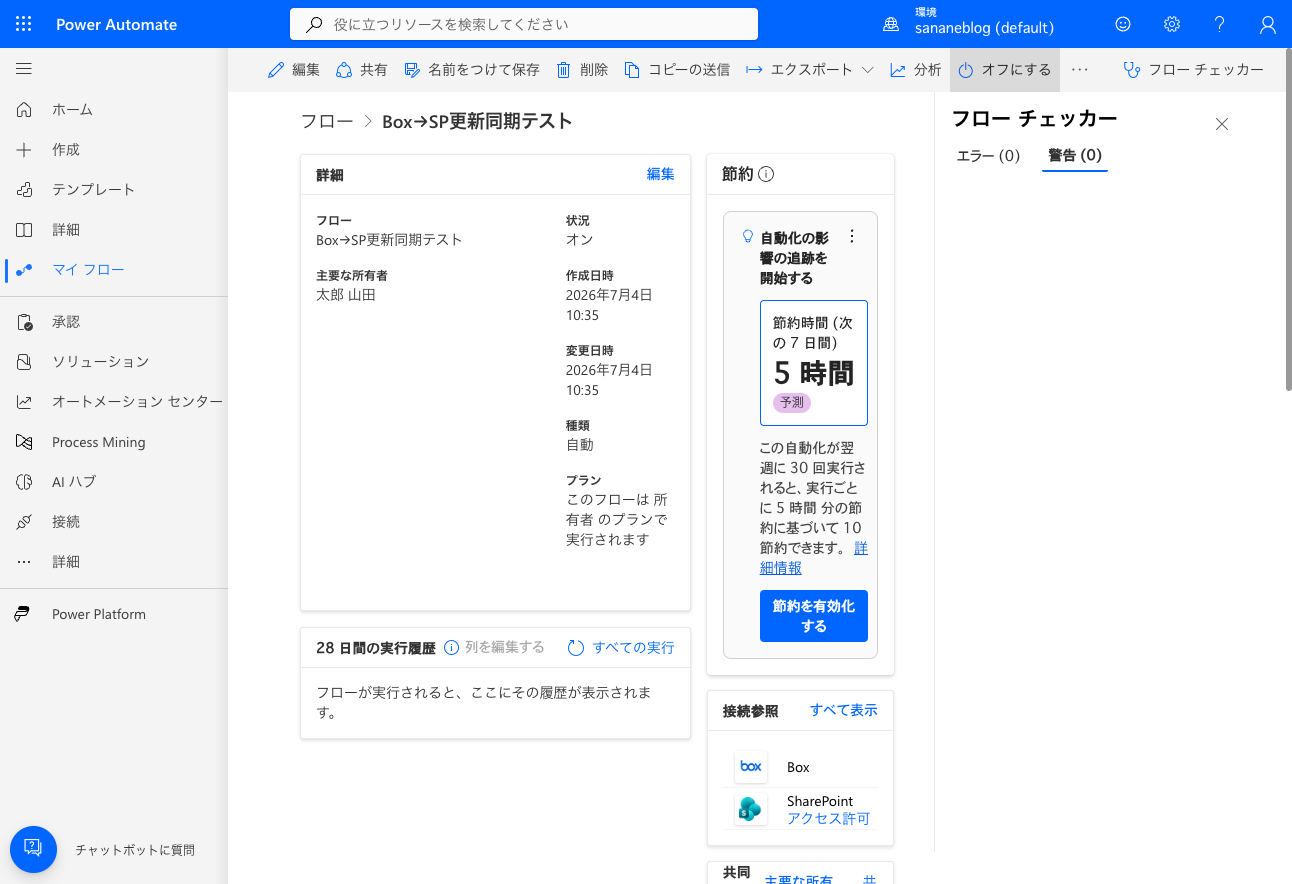Image resolution: width=1292 pixels, height=884 pixels.
Task: Click 名前をつけて保存 in the command bar
Action: point(472,70)
